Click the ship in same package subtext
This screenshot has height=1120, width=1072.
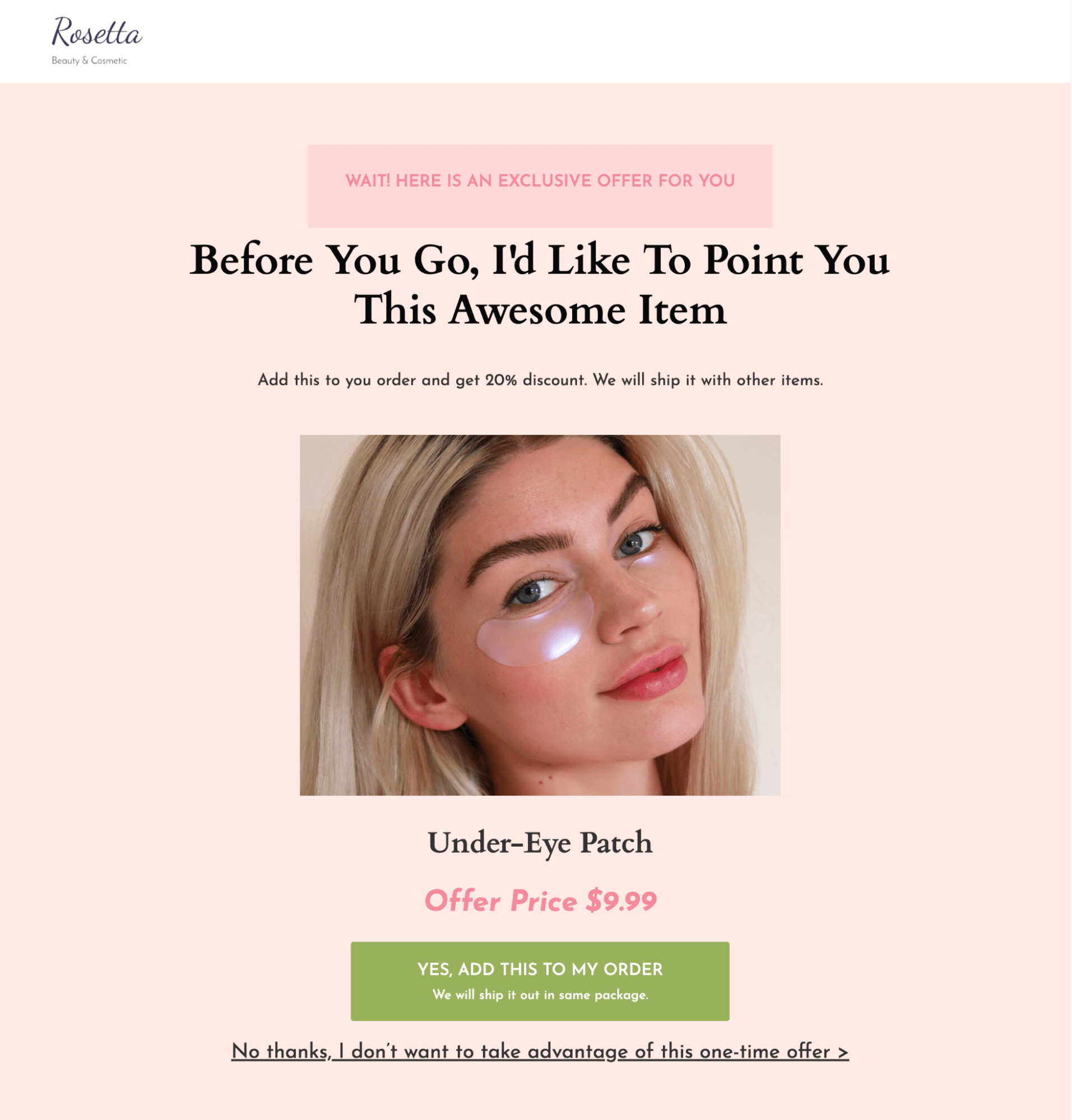540,995
